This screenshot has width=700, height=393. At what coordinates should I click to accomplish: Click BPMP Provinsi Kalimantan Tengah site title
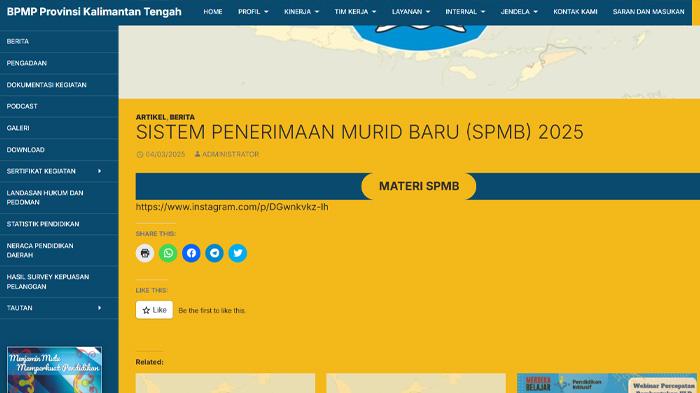click(94, 12)
